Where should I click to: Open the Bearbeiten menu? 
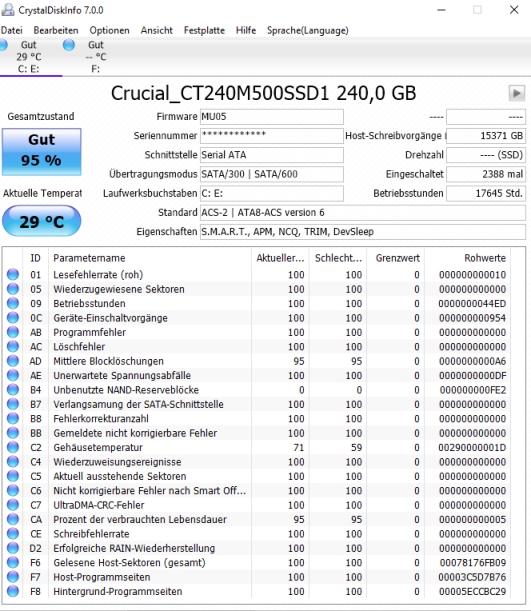[x=56, y=30]
